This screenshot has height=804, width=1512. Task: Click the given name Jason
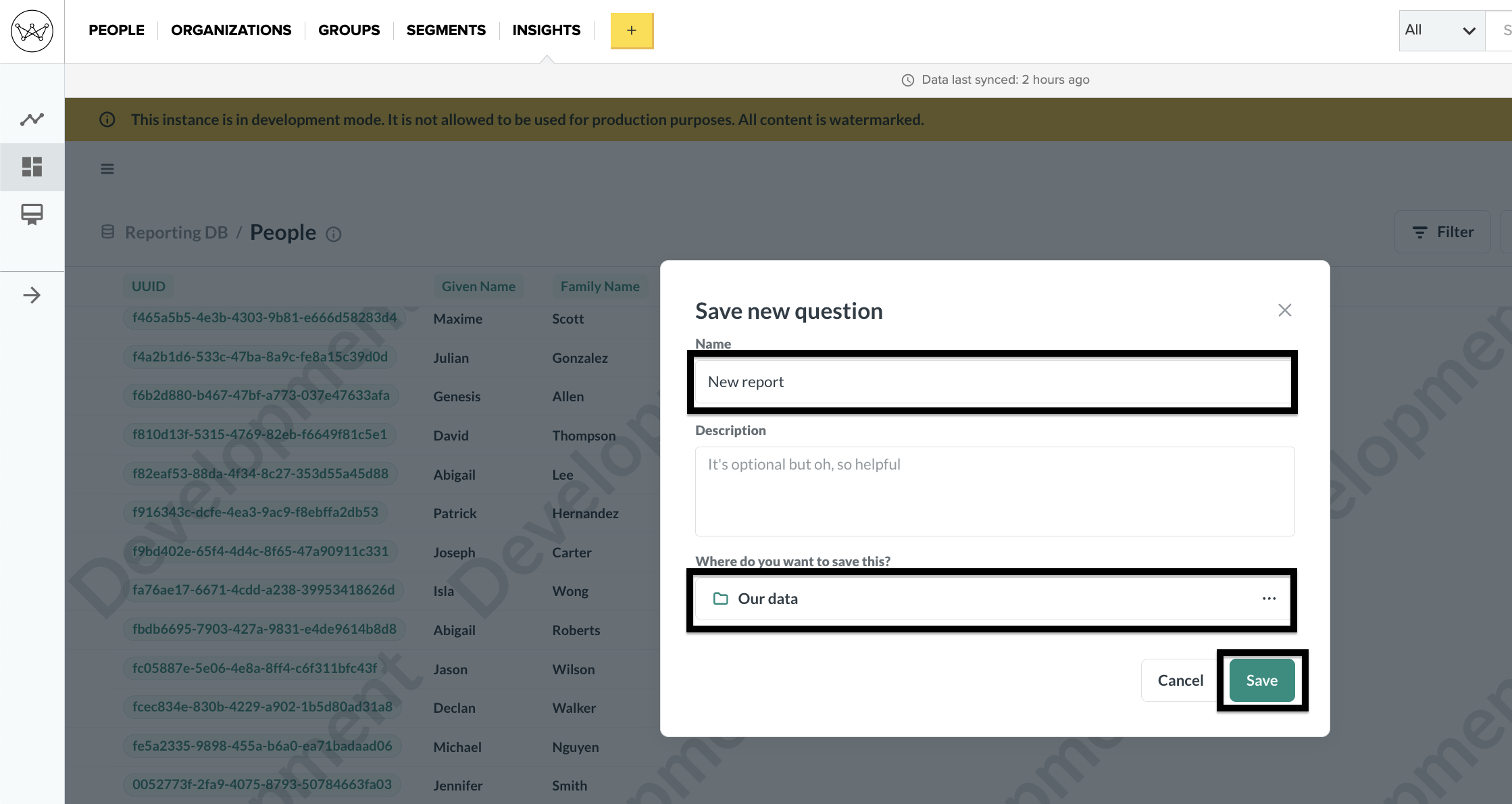(451, 670)
